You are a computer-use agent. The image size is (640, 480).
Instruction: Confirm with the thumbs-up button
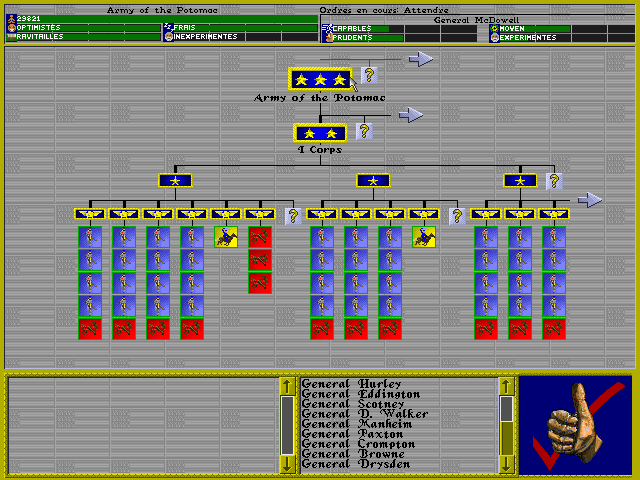coord(576,425)
